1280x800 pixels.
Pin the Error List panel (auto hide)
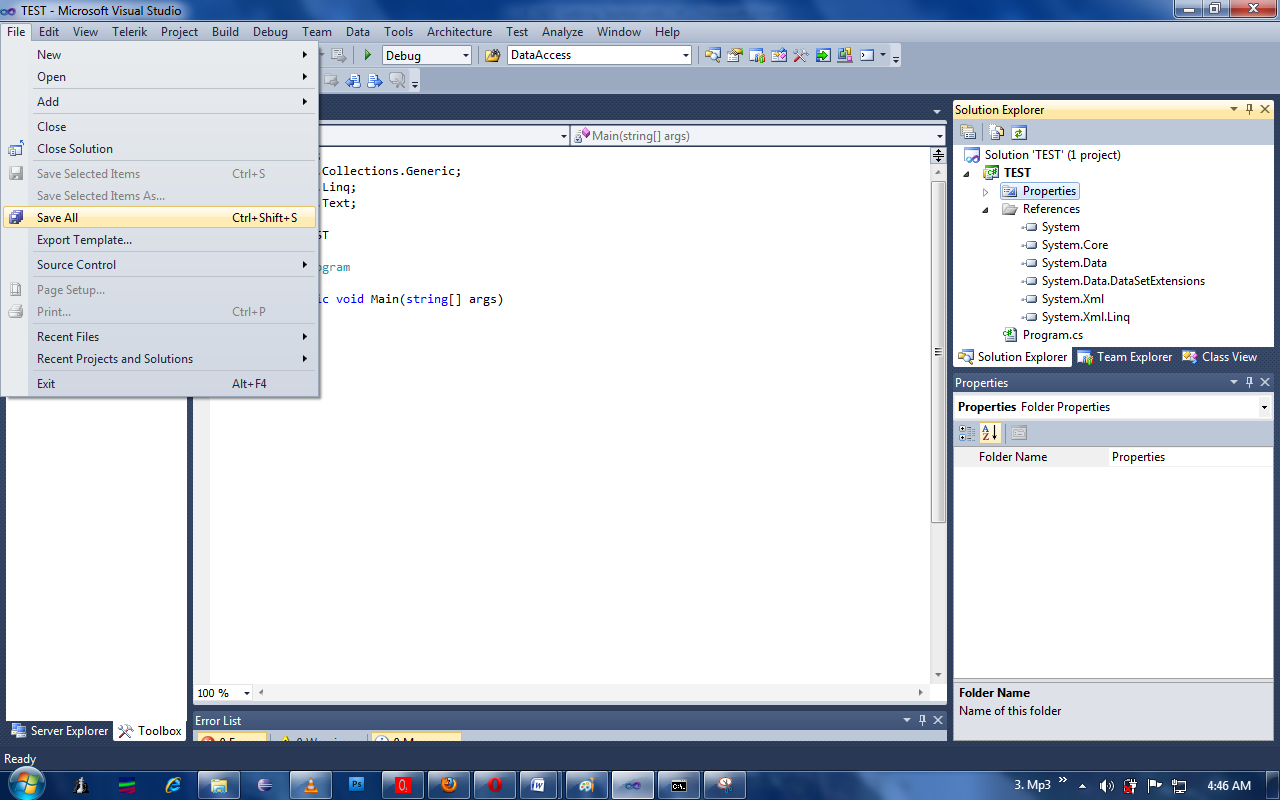point(921,720)
